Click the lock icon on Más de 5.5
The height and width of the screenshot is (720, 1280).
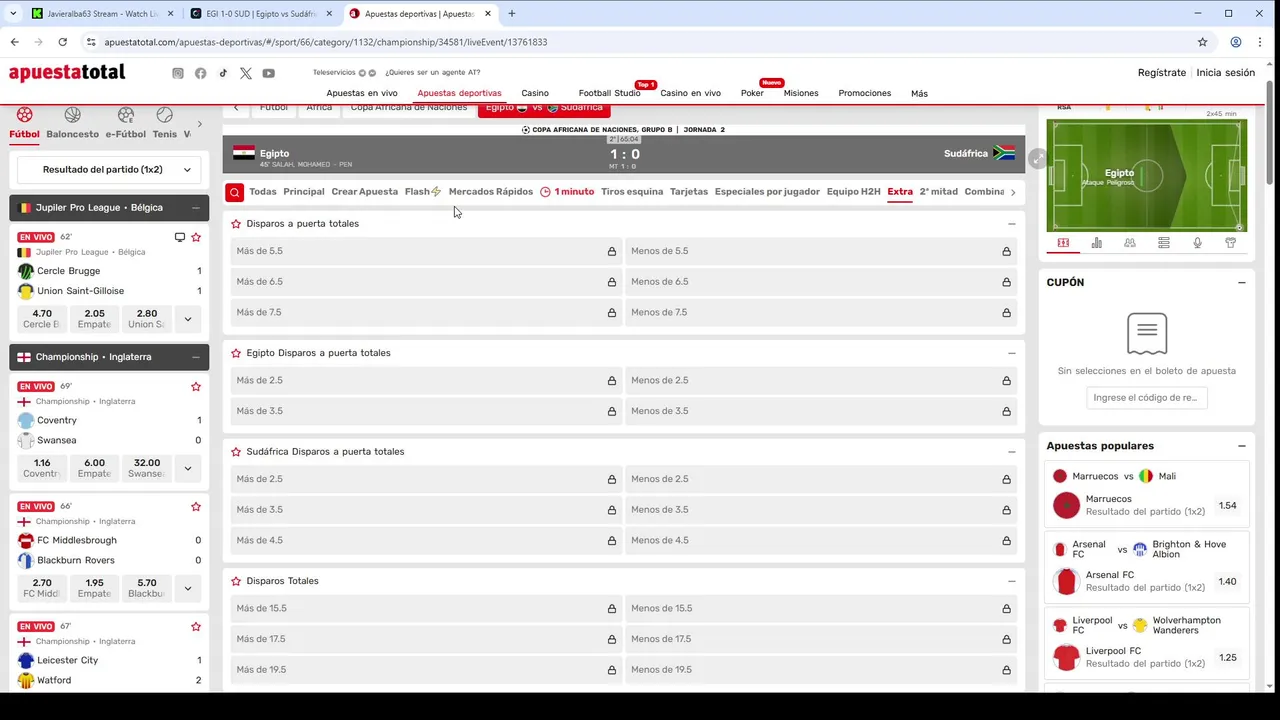(x=612, y=252)
